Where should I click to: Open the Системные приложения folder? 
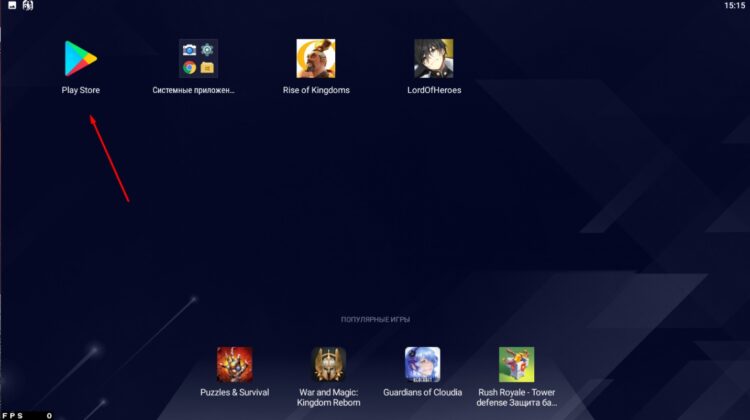tap(198, 59)
